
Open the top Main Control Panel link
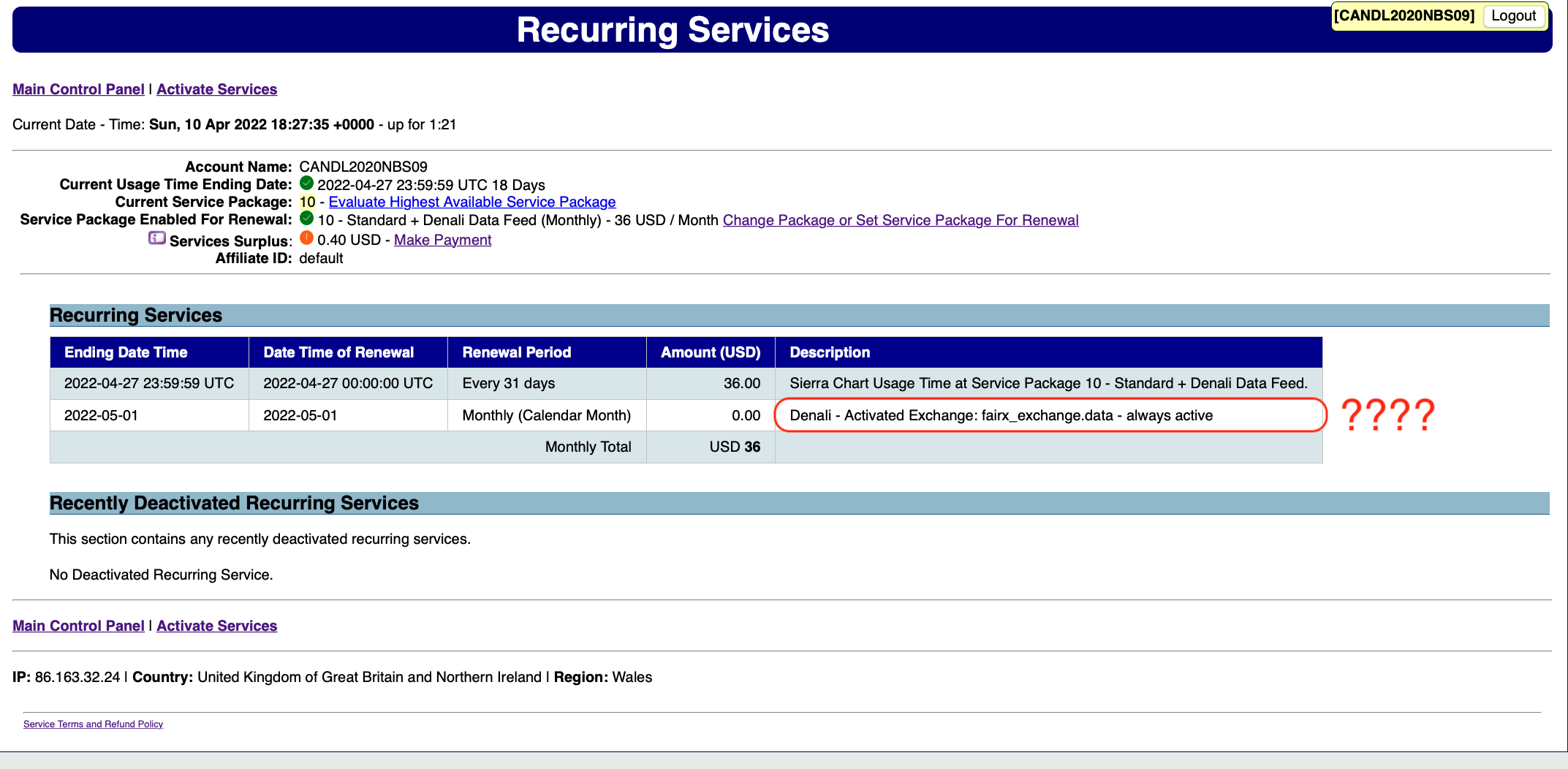pyautogui.click(x=78, y=89)
